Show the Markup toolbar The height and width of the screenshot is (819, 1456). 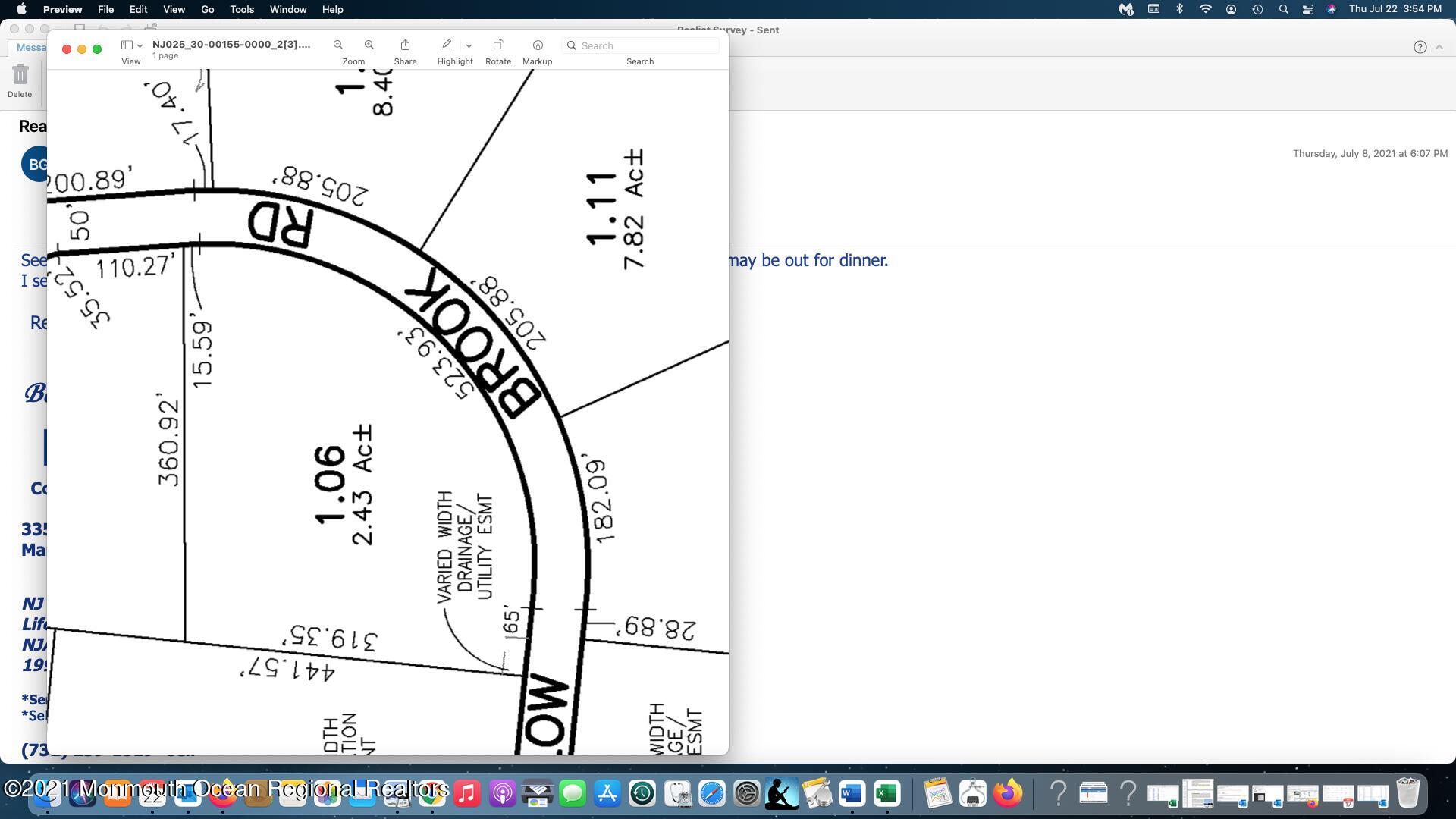(x=538, y=45)
